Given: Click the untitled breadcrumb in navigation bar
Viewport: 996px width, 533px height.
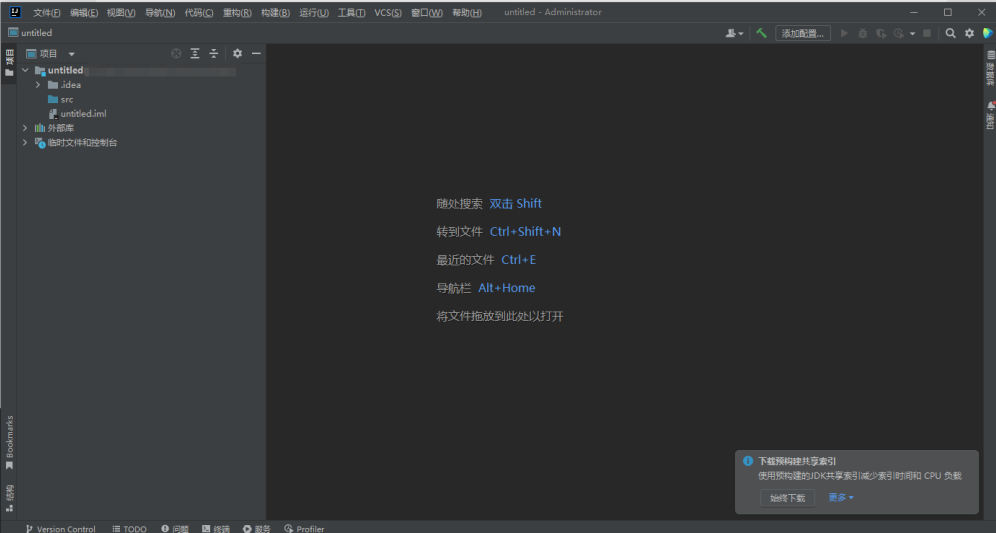Looking at the screenshot, I should point(30,33).
